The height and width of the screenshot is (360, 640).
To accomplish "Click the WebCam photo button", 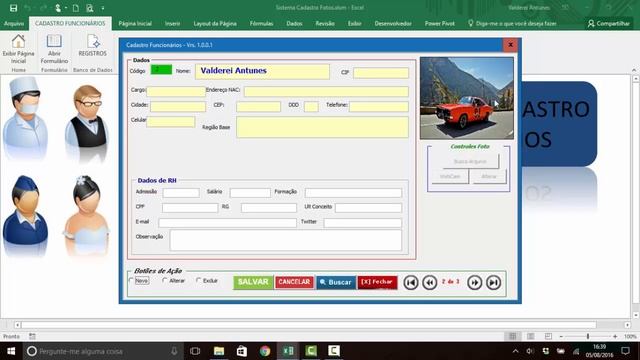I will tap(450, 176).
